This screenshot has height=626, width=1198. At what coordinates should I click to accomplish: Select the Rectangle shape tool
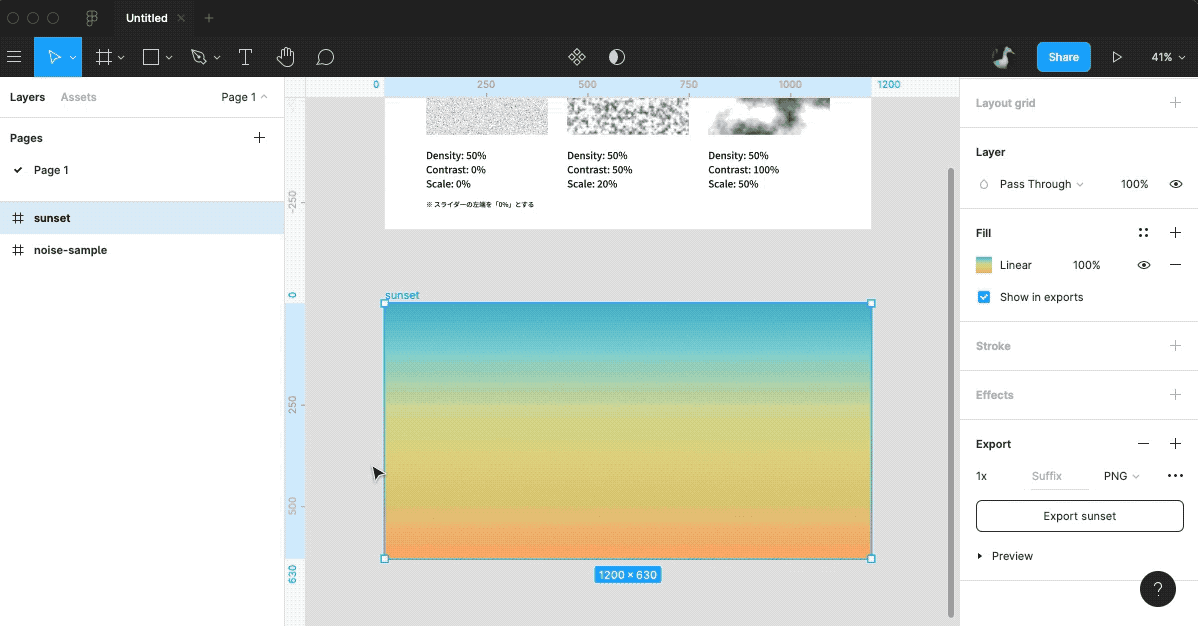(x=151, y=57)
